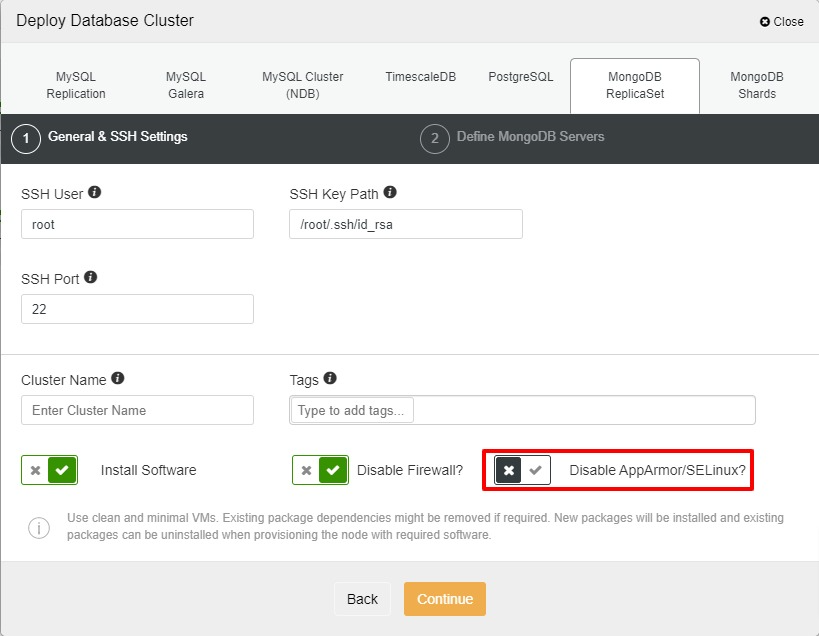Switch to the TimescaleDB tab
This screenshot has width=819, height=636.
pos(420,77)
